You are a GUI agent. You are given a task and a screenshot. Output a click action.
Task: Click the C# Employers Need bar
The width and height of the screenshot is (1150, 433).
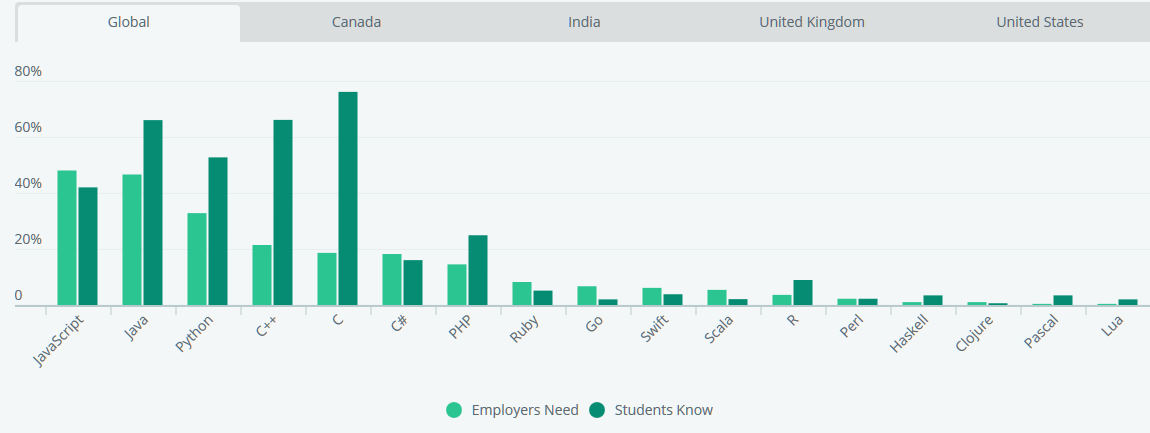coord(392,280)
